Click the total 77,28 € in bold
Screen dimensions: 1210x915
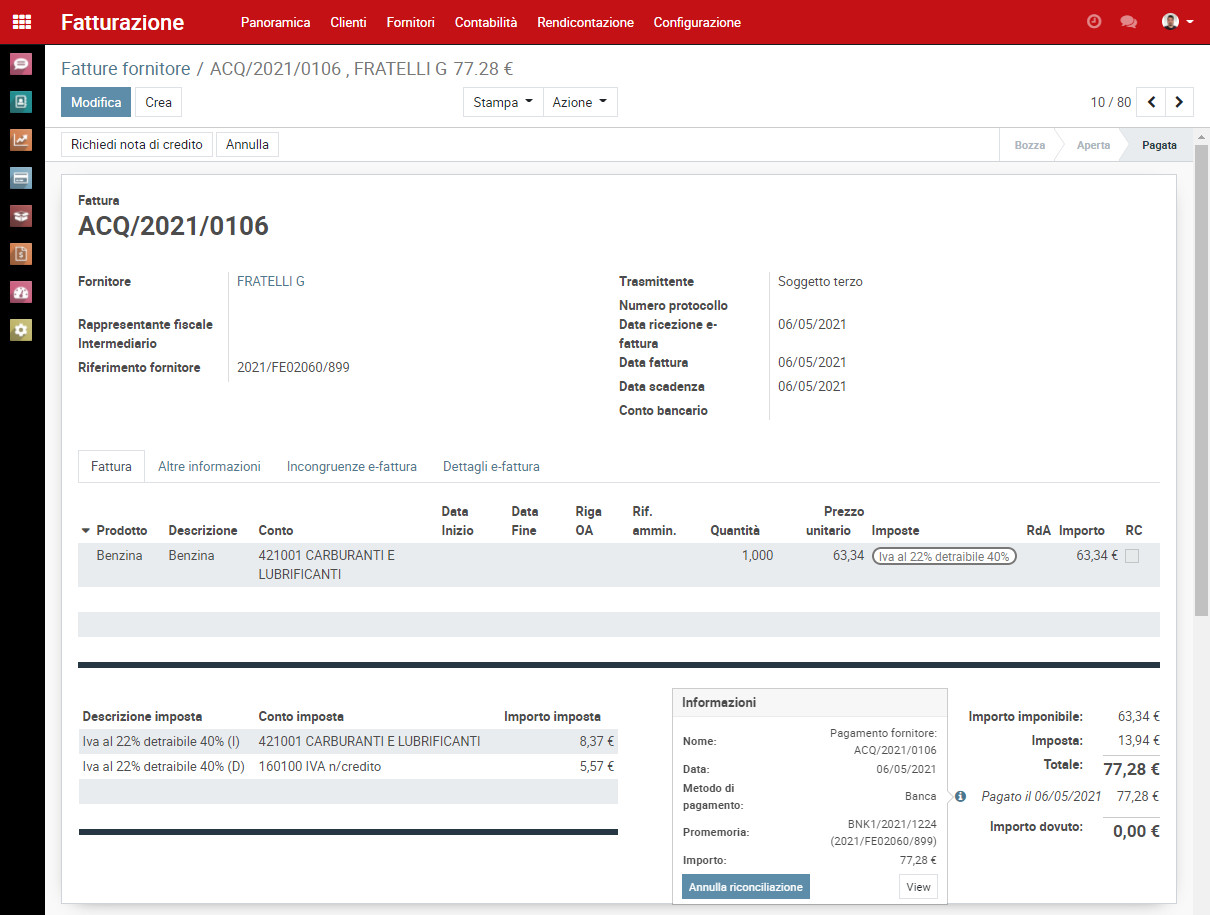(x=1131, y=769)
